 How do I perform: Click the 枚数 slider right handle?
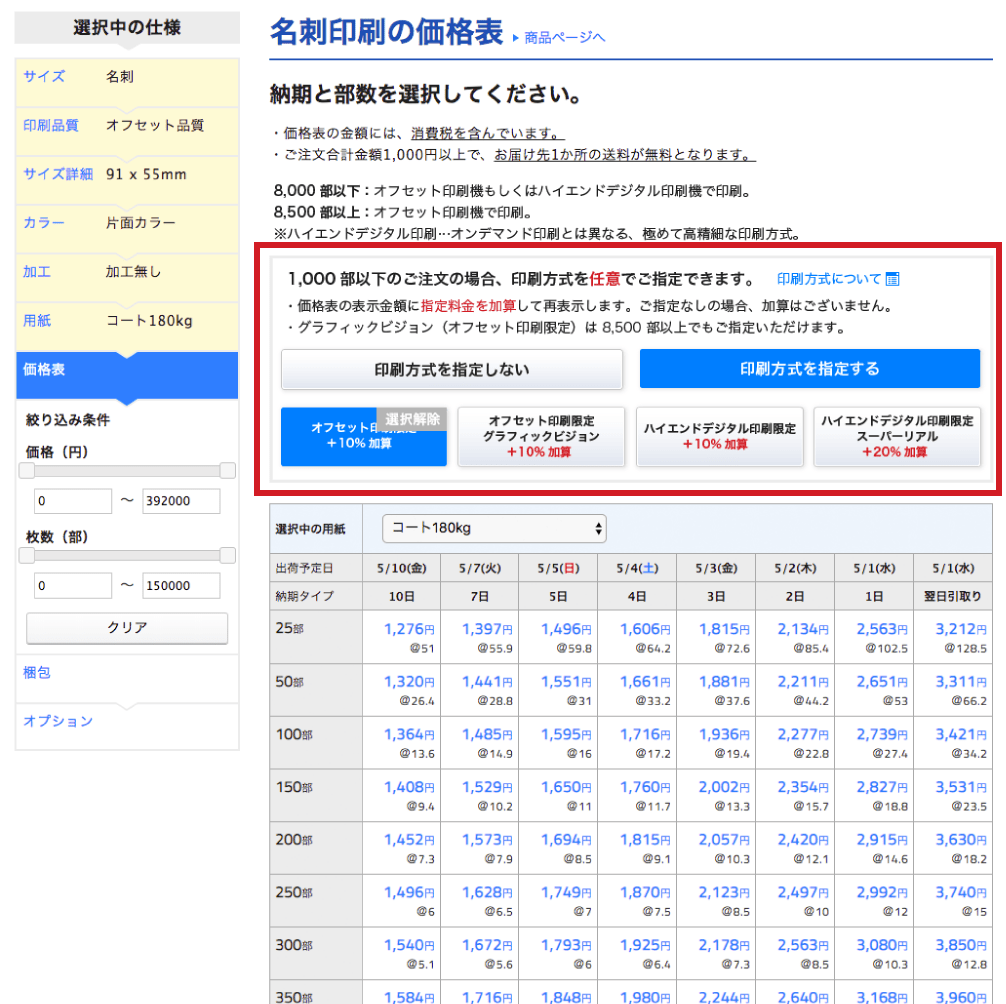(x=227, y=555)
